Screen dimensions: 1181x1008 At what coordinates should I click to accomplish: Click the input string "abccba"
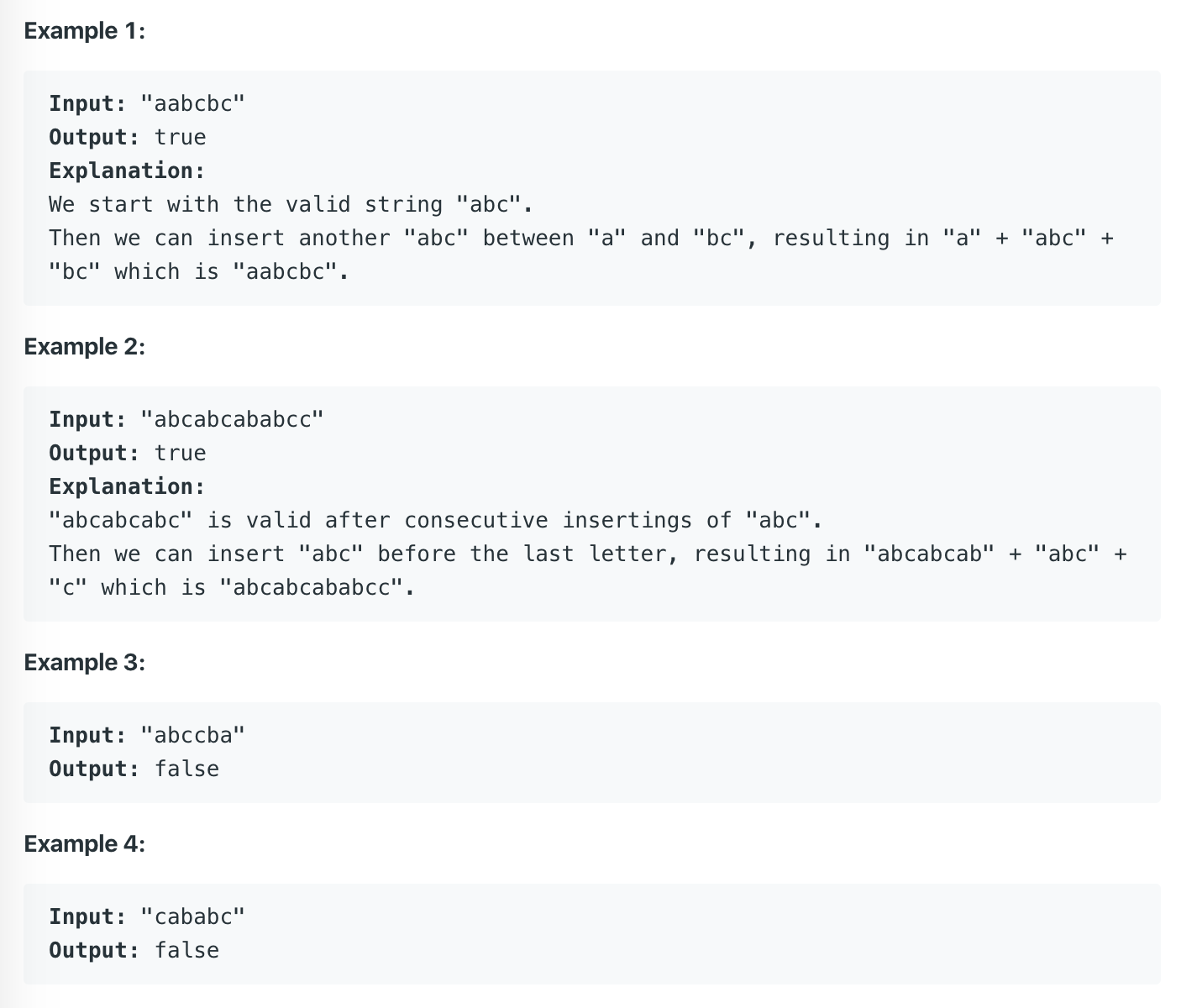tap(192, 736)
